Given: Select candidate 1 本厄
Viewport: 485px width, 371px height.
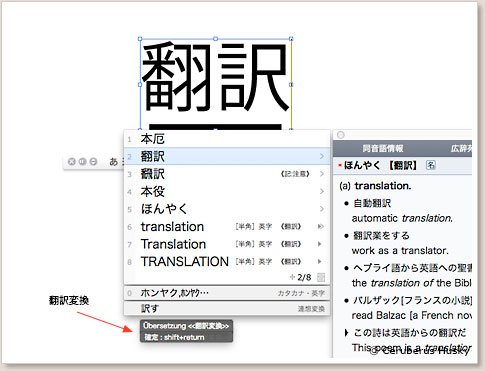Looking at the screenshot, I should click(x=227, y=139).
